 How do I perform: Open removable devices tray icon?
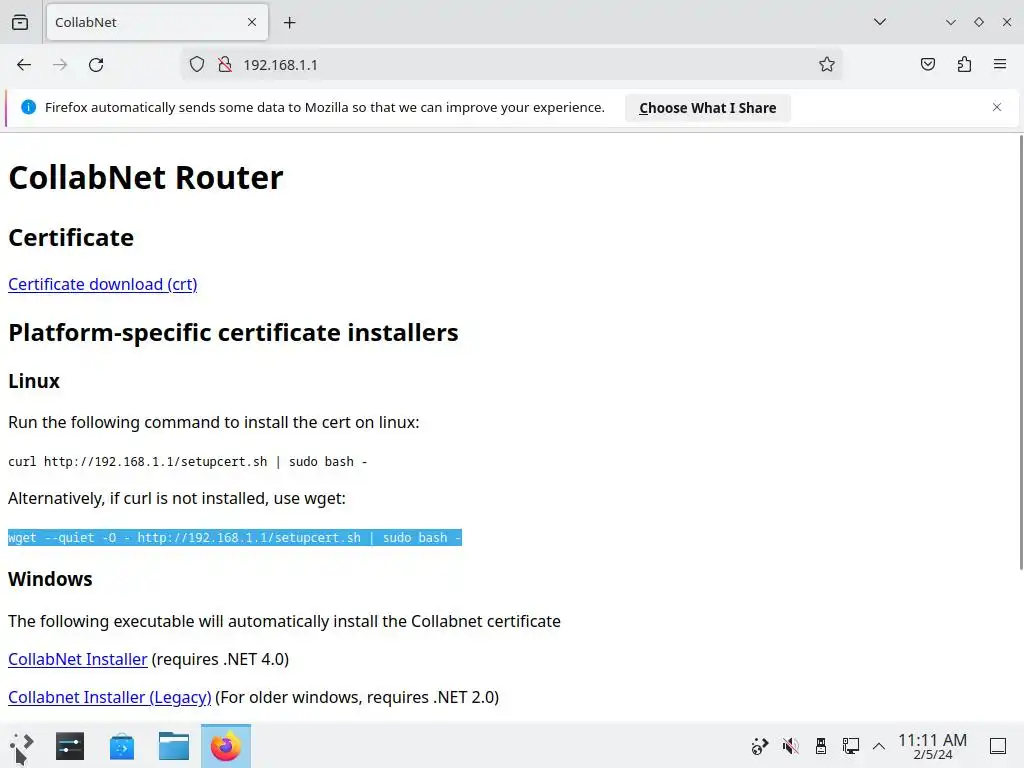coord(821,746)
